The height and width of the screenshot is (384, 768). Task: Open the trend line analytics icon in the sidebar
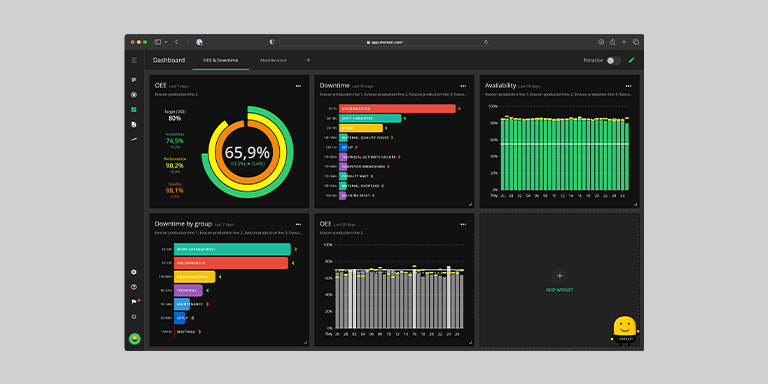134,139
